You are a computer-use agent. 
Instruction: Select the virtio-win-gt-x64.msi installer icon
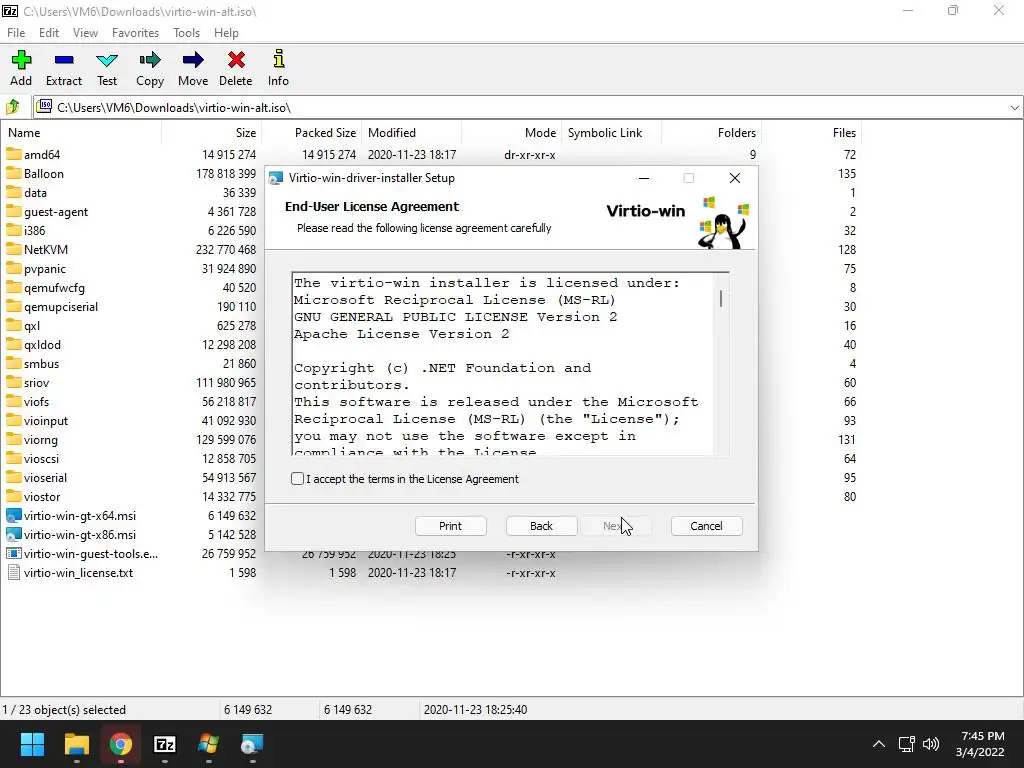14,515
